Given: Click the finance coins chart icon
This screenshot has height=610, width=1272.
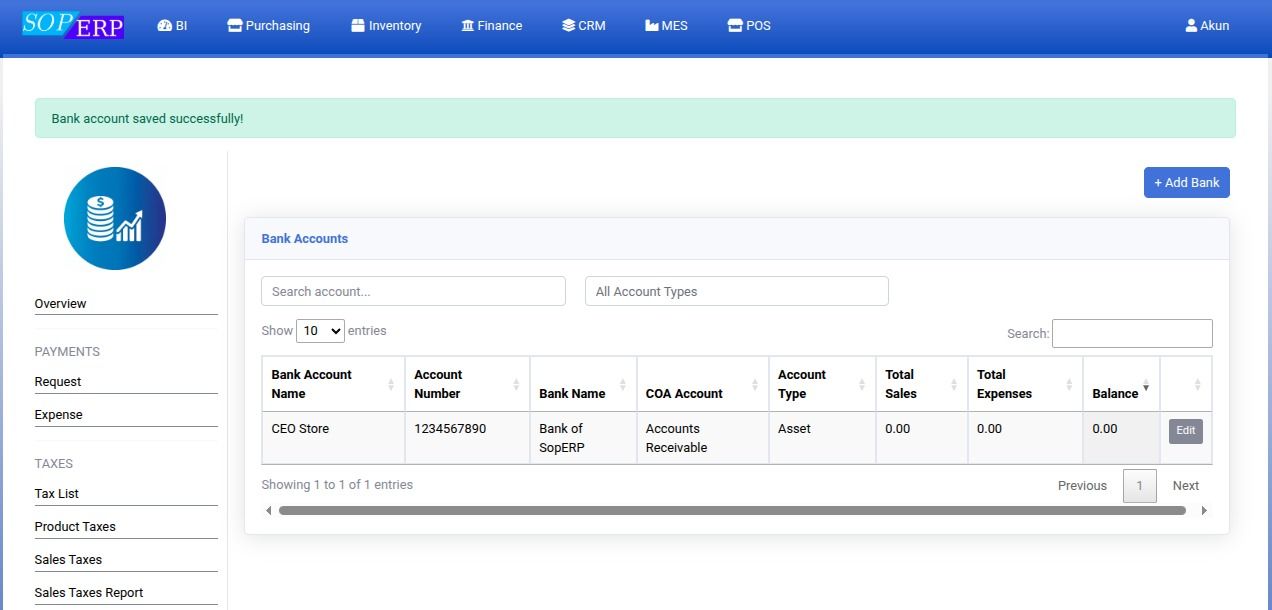Looking at the screenshot, I should click(115, 218).
